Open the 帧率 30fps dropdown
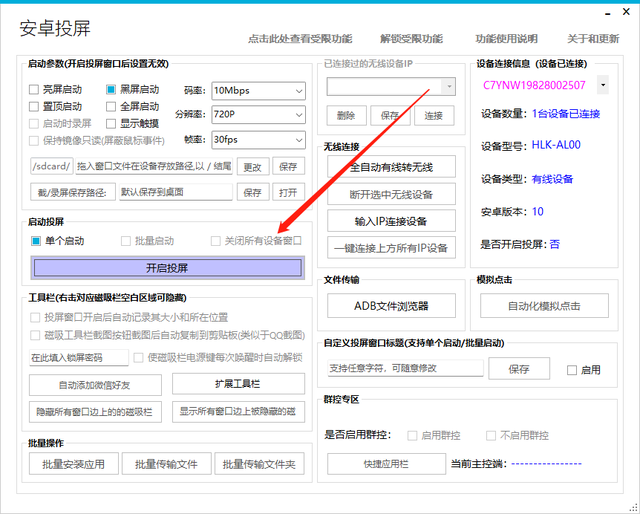 [x=258, y=140]
